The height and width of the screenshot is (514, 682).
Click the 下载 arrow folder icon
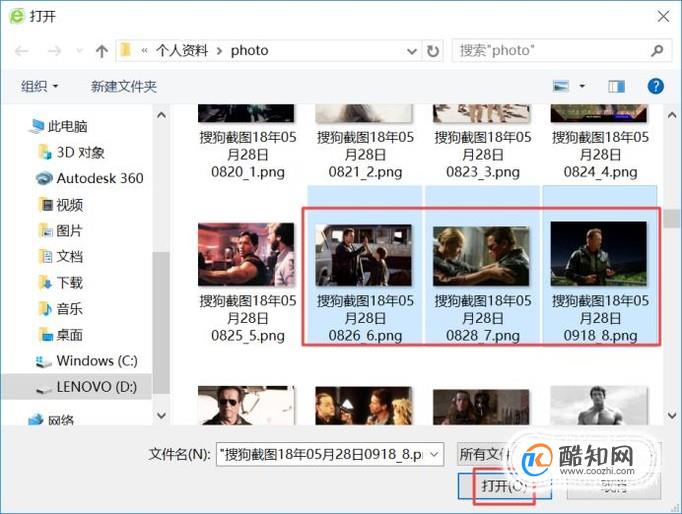[45, 283]
